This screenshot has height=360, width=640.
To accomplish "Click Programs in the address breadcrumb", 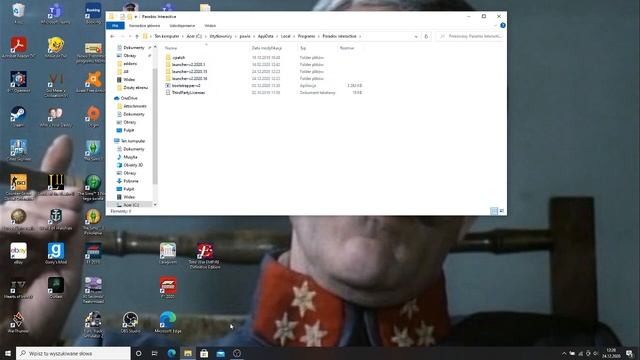I will coord(306,36).
